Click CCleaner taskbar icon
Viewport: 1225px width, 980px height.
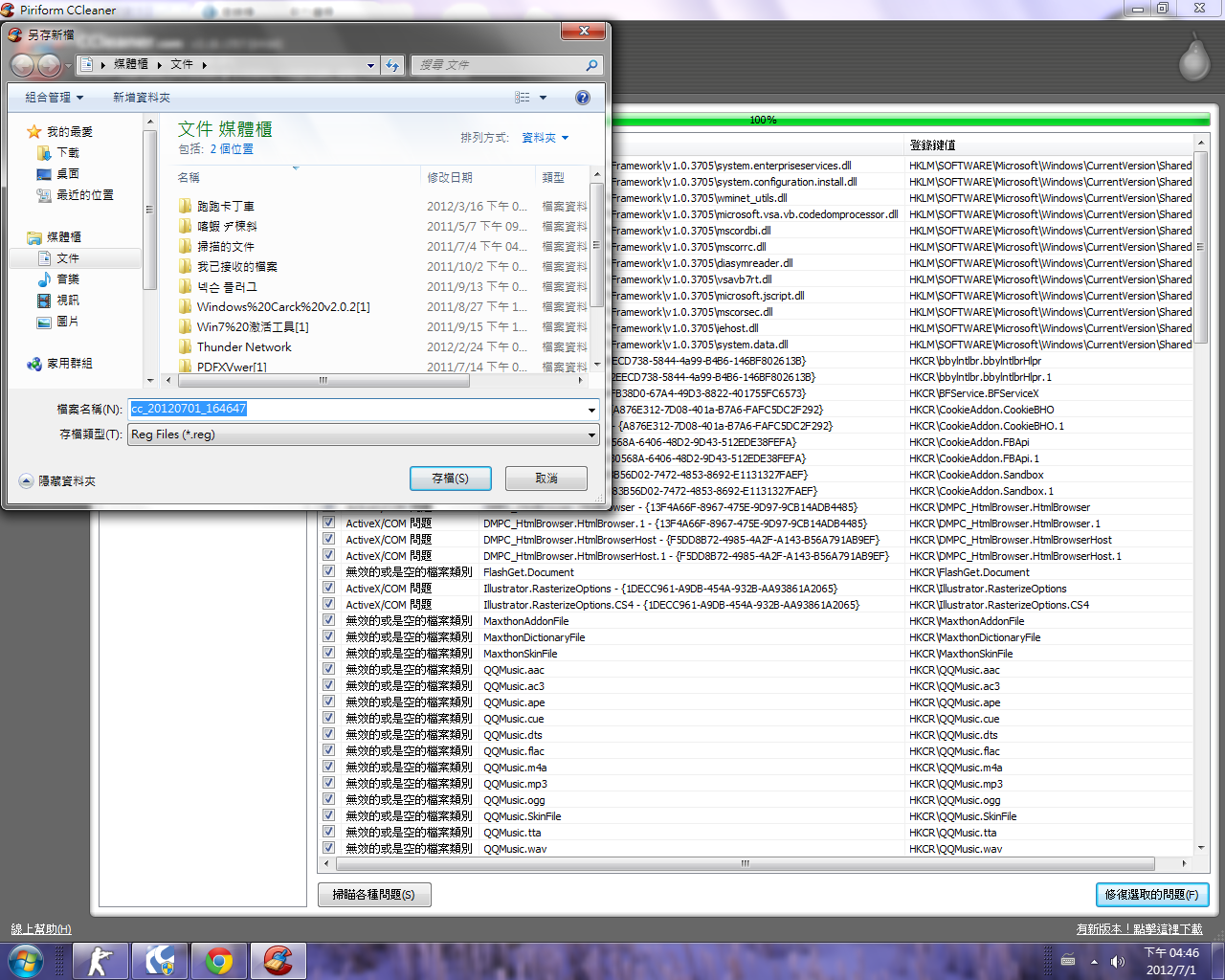point(278,961)
